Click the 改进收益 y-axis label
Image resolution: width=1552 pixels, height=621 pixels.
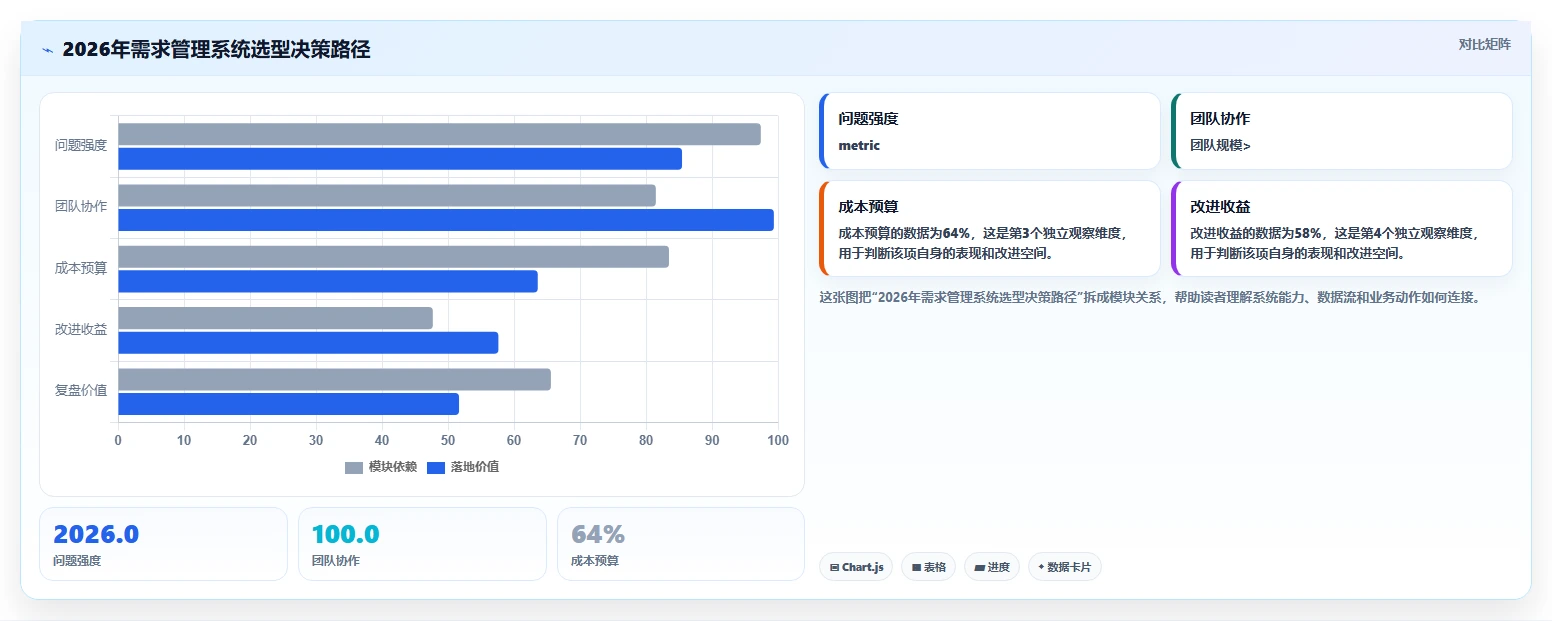click(x=81, y=330)
